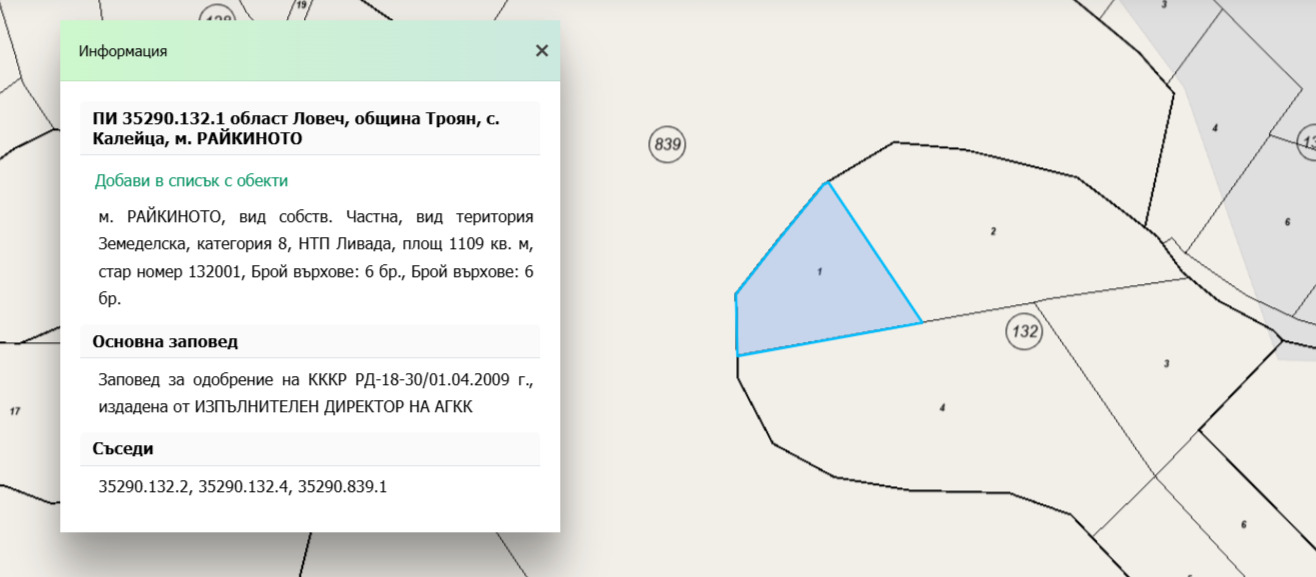The height and width of the screenshot is (577, 1316).
Task: Click the ПИ 35290.132.1 parcel title
Action: tap(296, 128)
